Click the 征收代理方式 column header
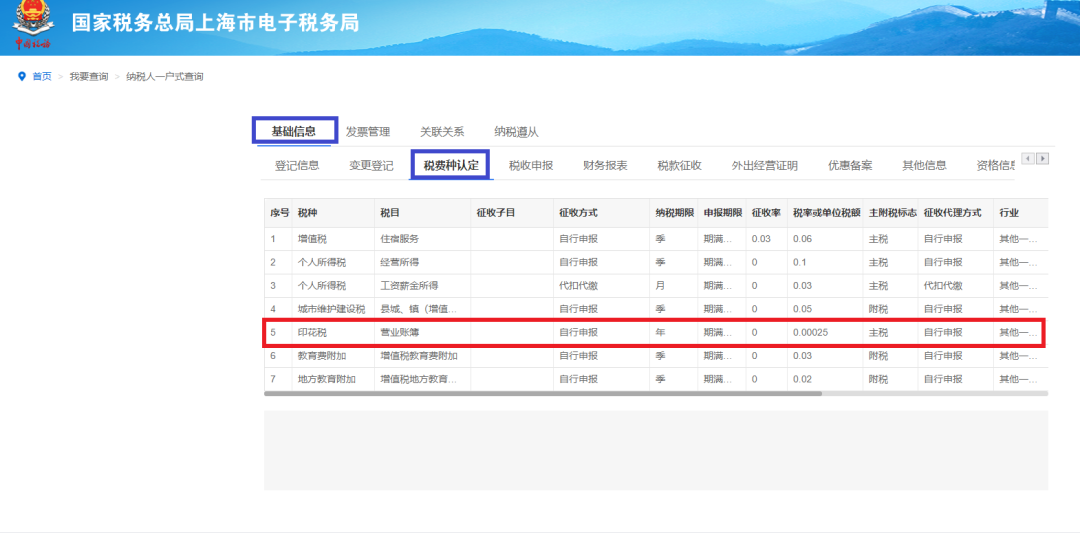Screen dimensions: 1080x533 pyautogui.click(x=953, y=213)
